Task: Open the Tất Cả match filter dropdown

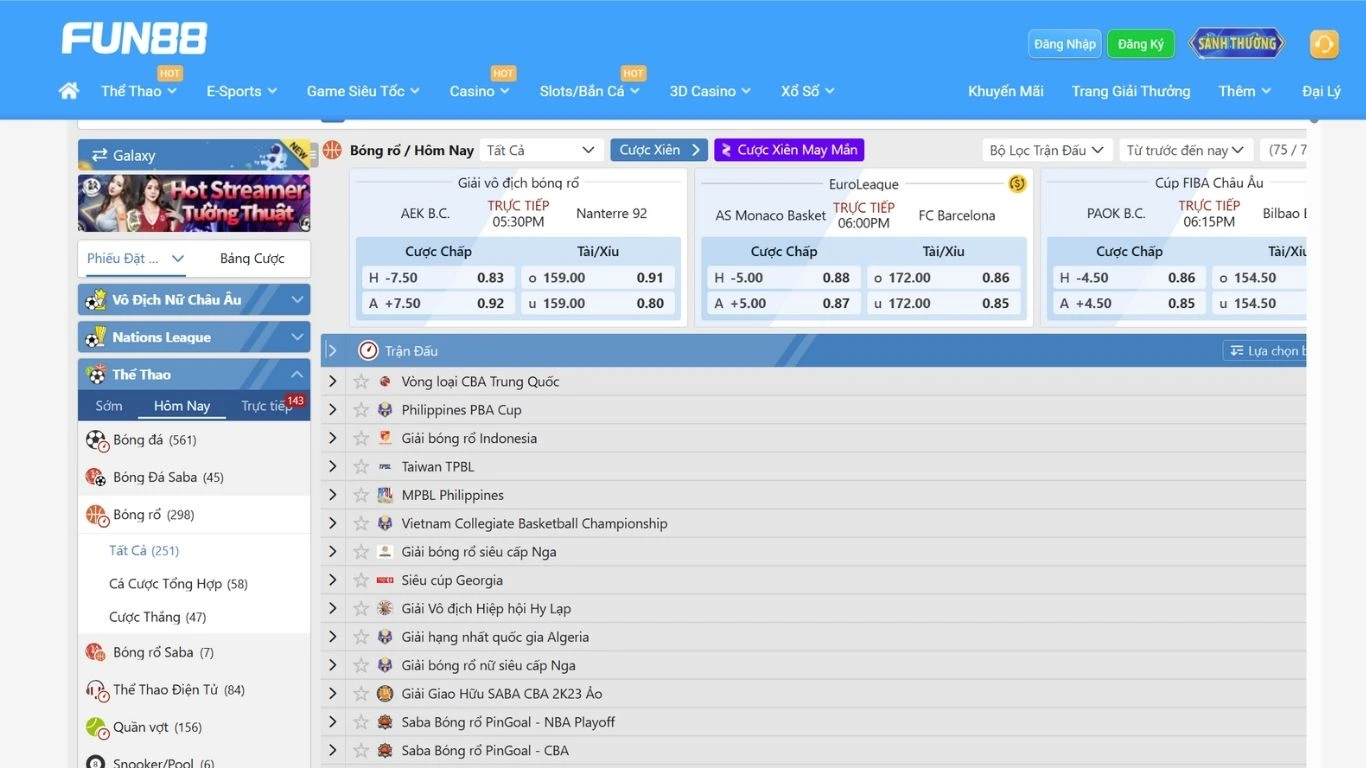Action: click(x=540, y=149)
